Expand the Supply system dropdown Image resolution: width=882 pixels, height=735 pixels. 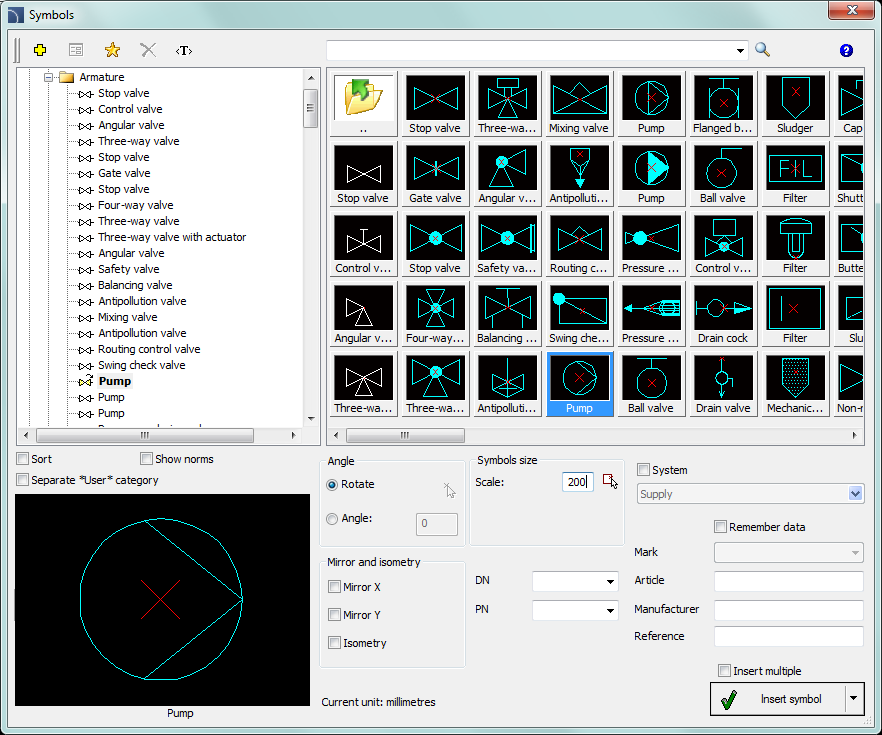[855, 494]
